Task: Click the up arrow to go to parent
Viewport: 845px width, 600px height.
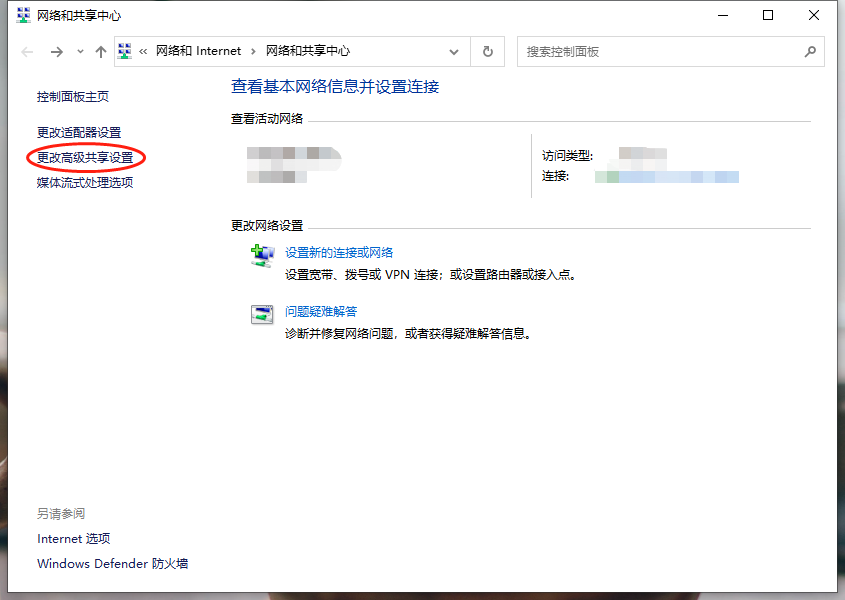Action: point(101,51)
